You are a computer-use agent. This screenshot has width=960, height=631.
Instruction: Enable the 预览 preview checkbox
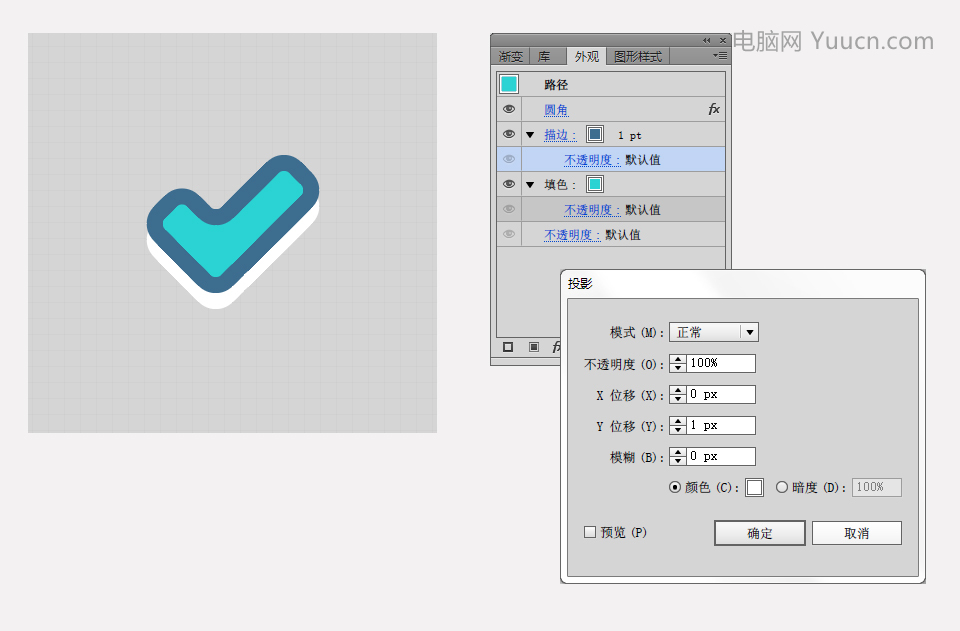(590, 532)
